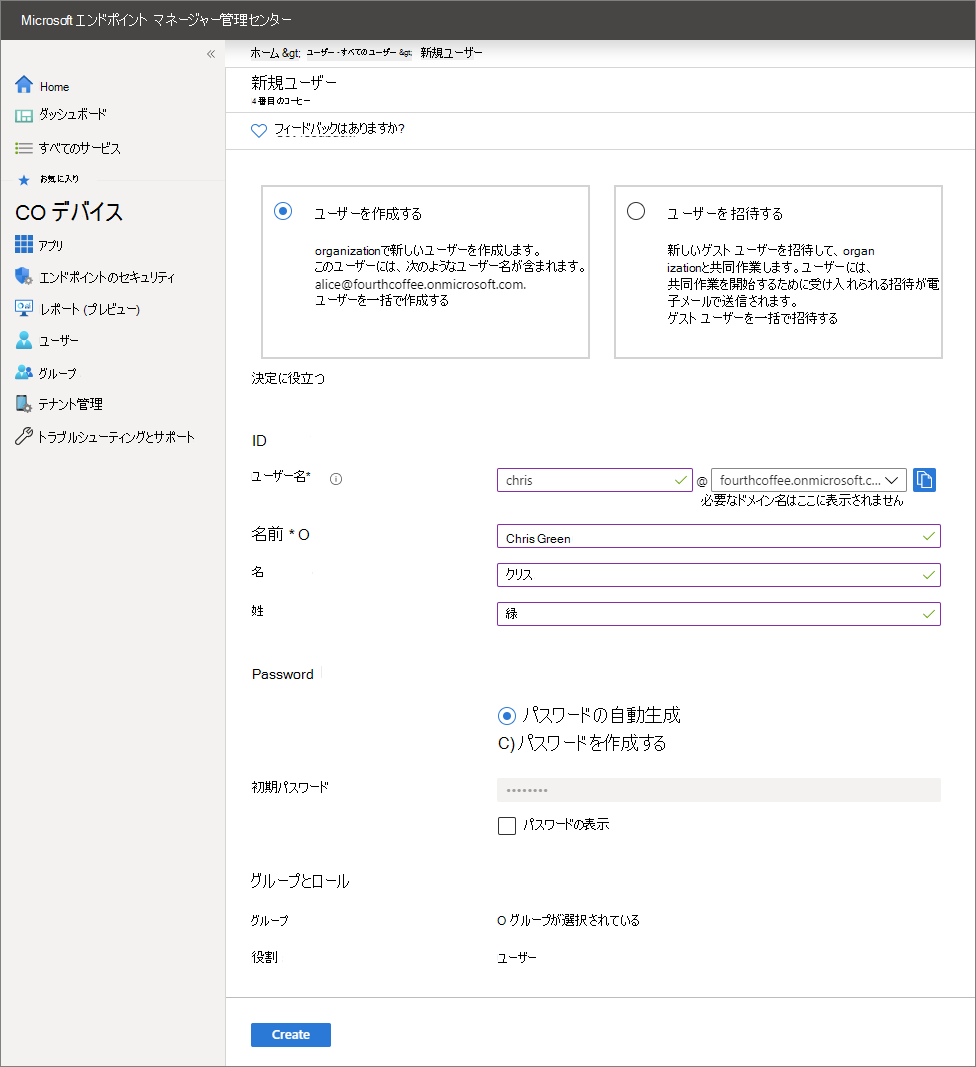Select the ユーザーを作成する radio button
The width and height of the screenshot is (976, 1067).
pyautogui.click(x=283, y=211)
